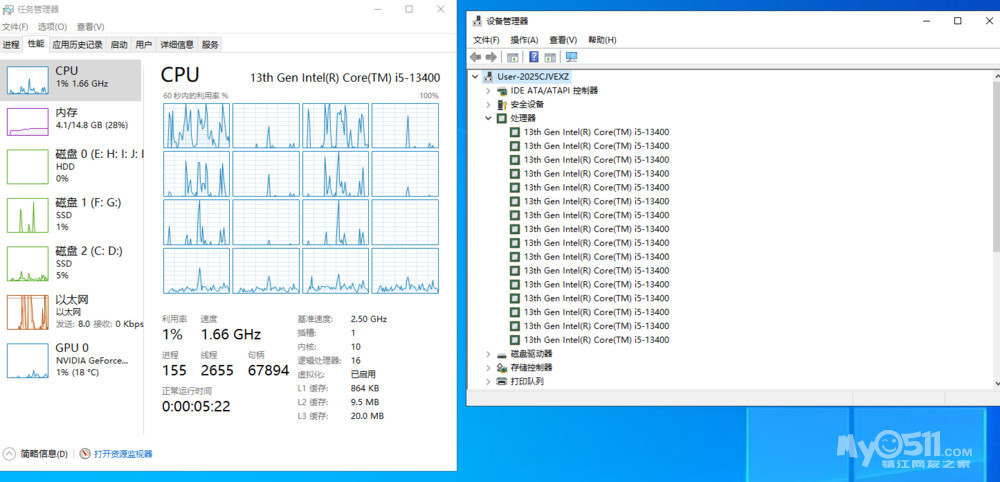Expand the IDE ATA/ATAPI 控制器 node
Viewport: 1000px width, 482px height.
488,90
